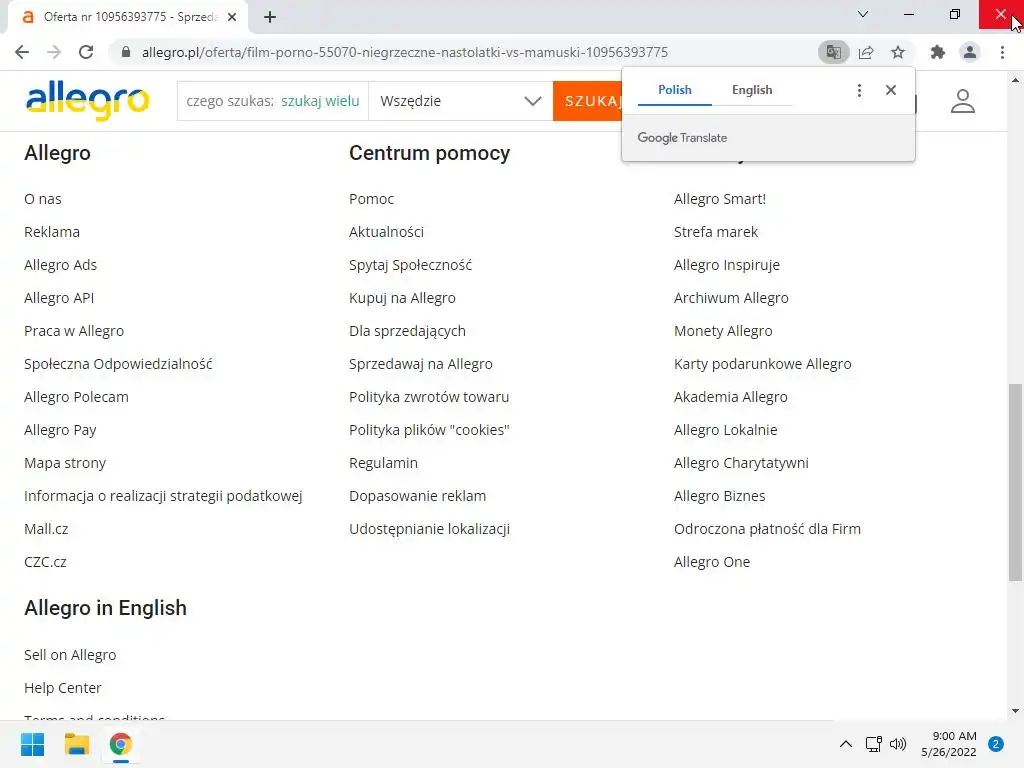Click Chrome icon on taskbar
This screenshot has height=768, width=1024.
point(120,744)
